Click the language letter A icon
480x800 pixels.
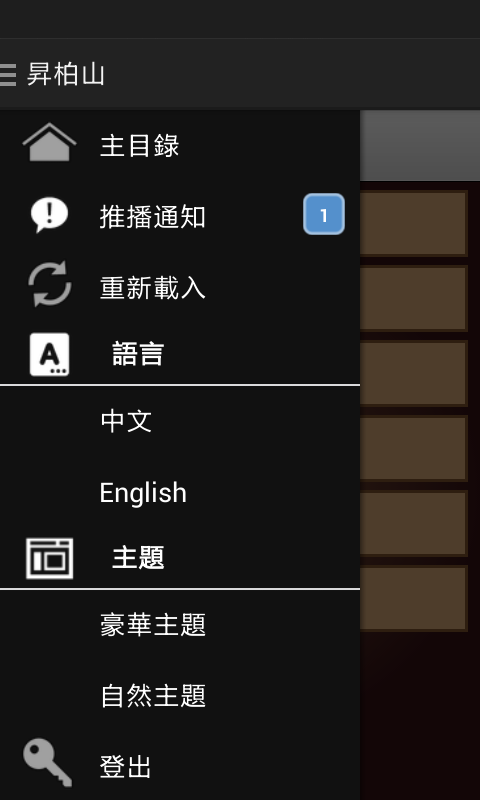point(49,355)
